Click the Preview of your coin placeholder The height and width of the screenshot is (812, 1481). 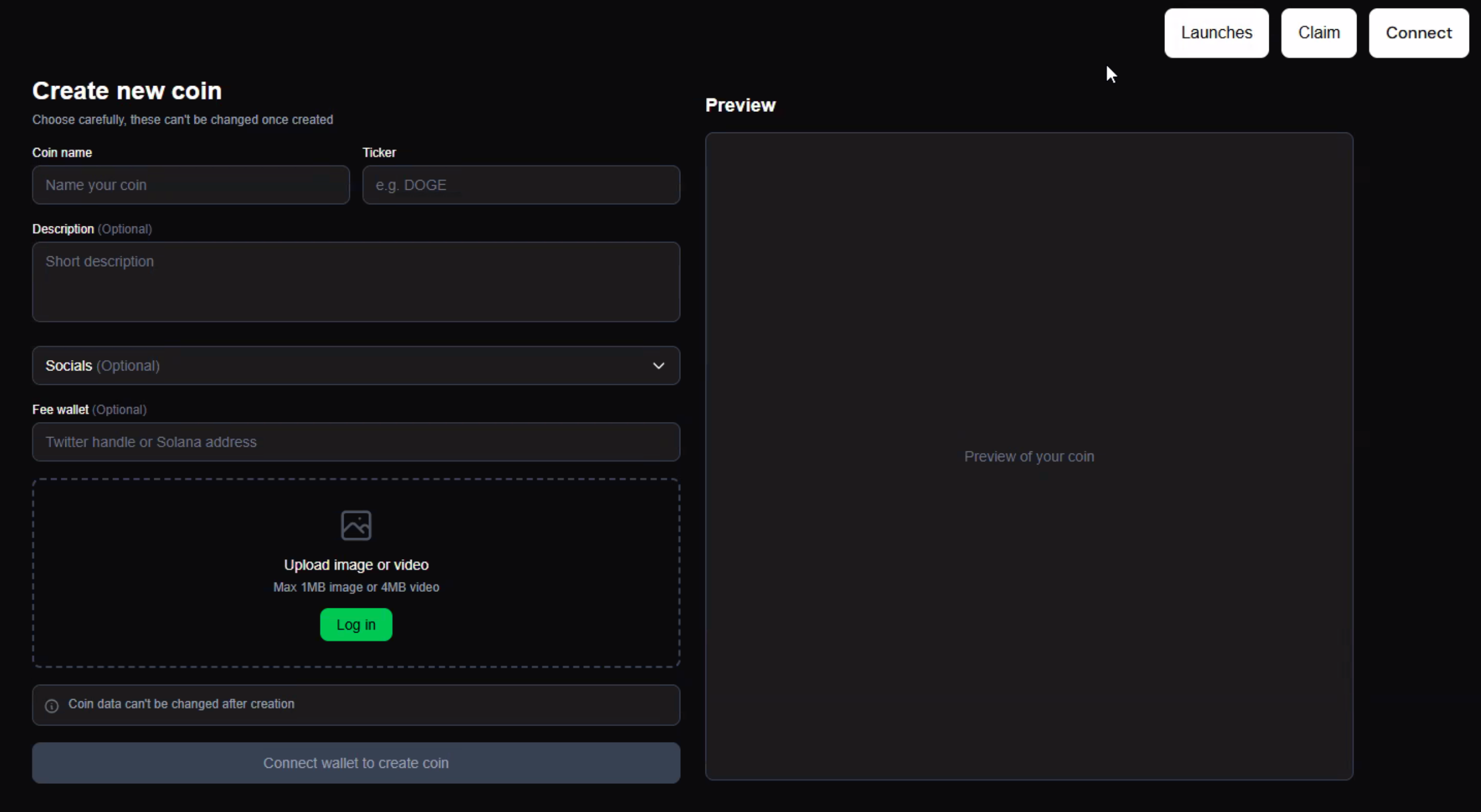pos(1028,456)
